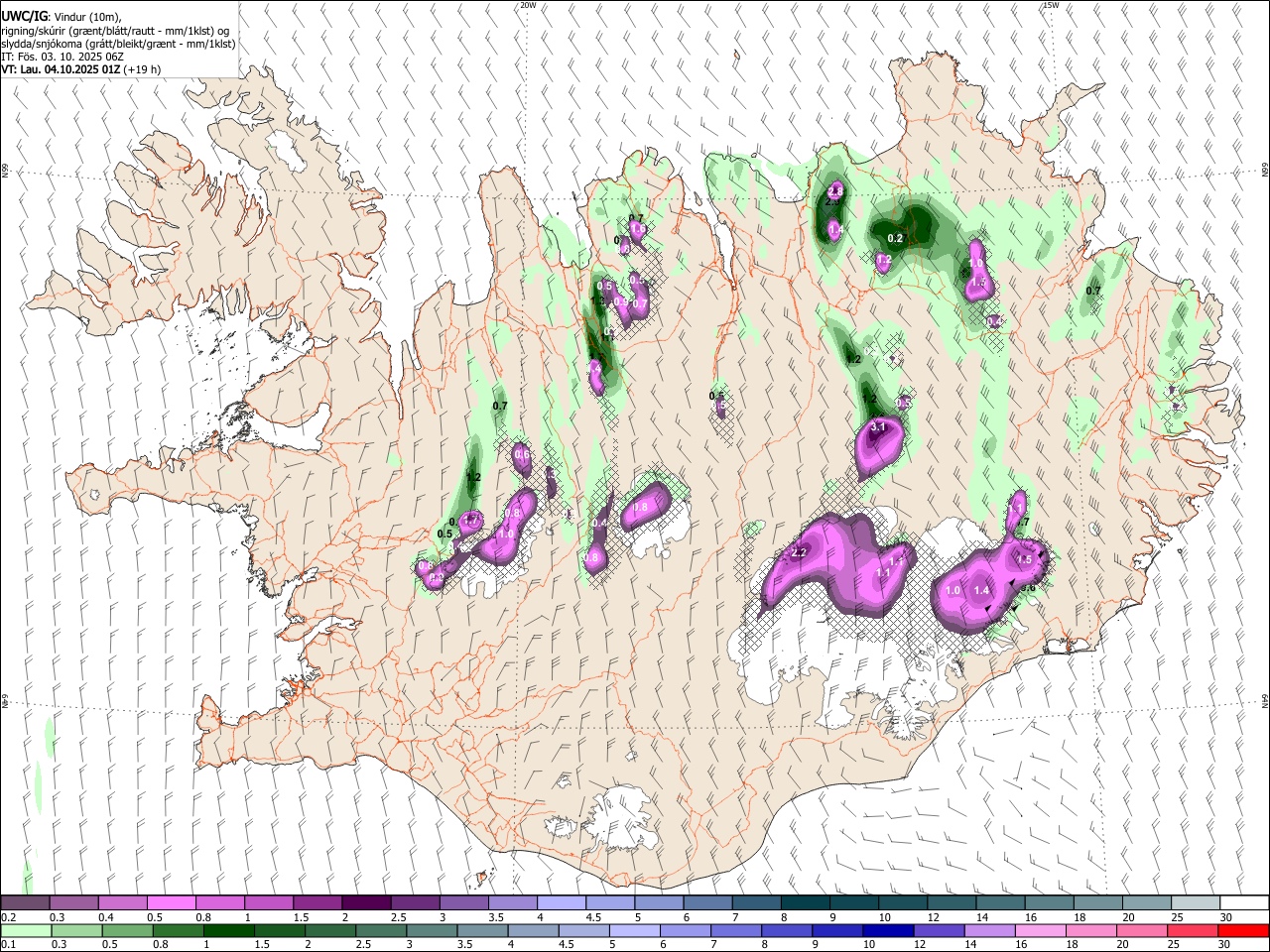Pick the pale green 0.1–0.3 swatch in lower legend row
This screenshot has width=1270, height=952.
pyautogui.click(x=26, y=930)
